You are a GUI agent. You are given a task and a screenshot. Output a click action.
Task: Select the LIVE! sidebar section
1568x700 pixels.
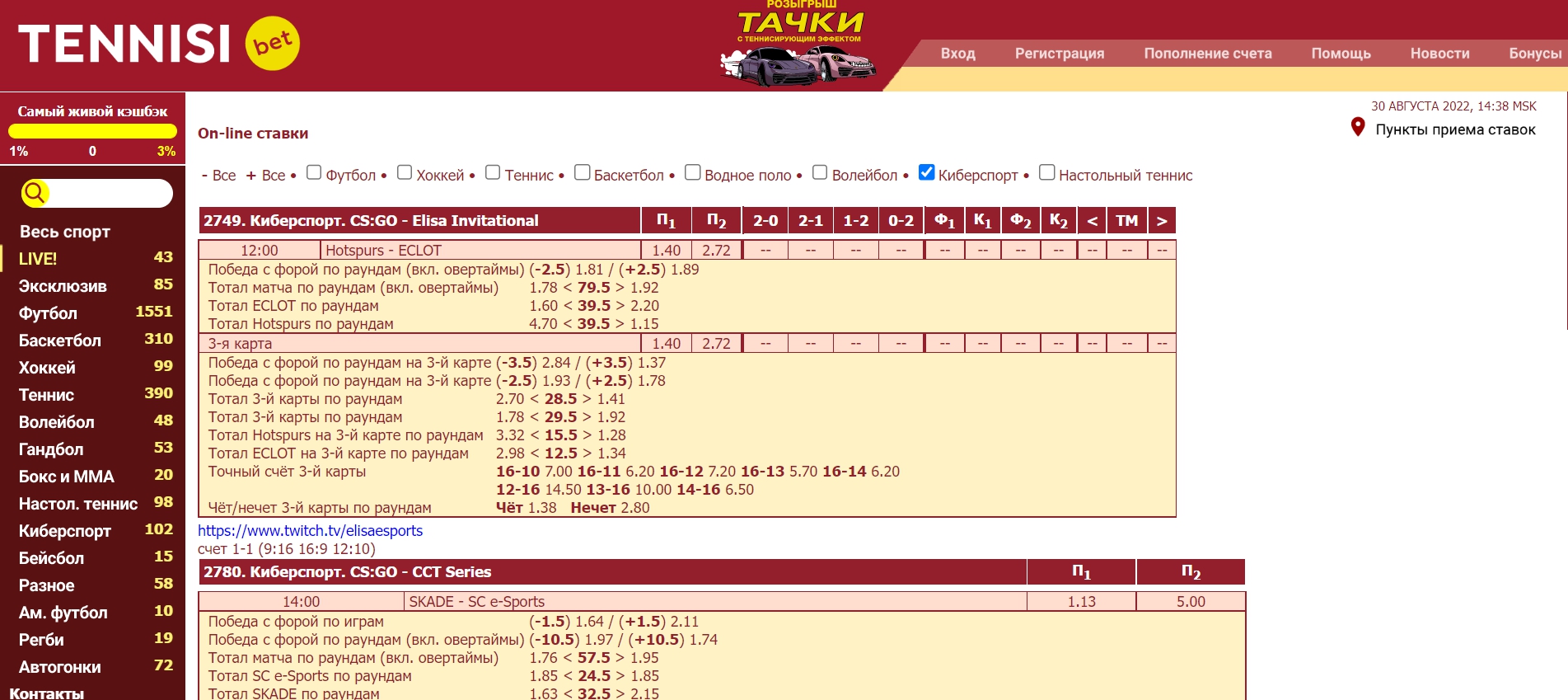(x=38, y=259)
